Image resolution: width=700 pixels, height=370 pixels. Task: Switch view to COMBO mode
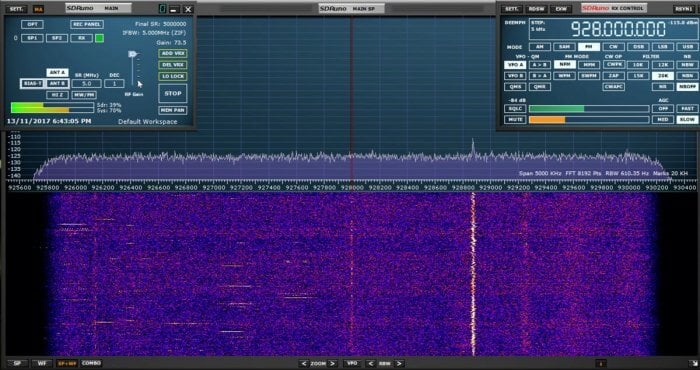tap(92, 363)
